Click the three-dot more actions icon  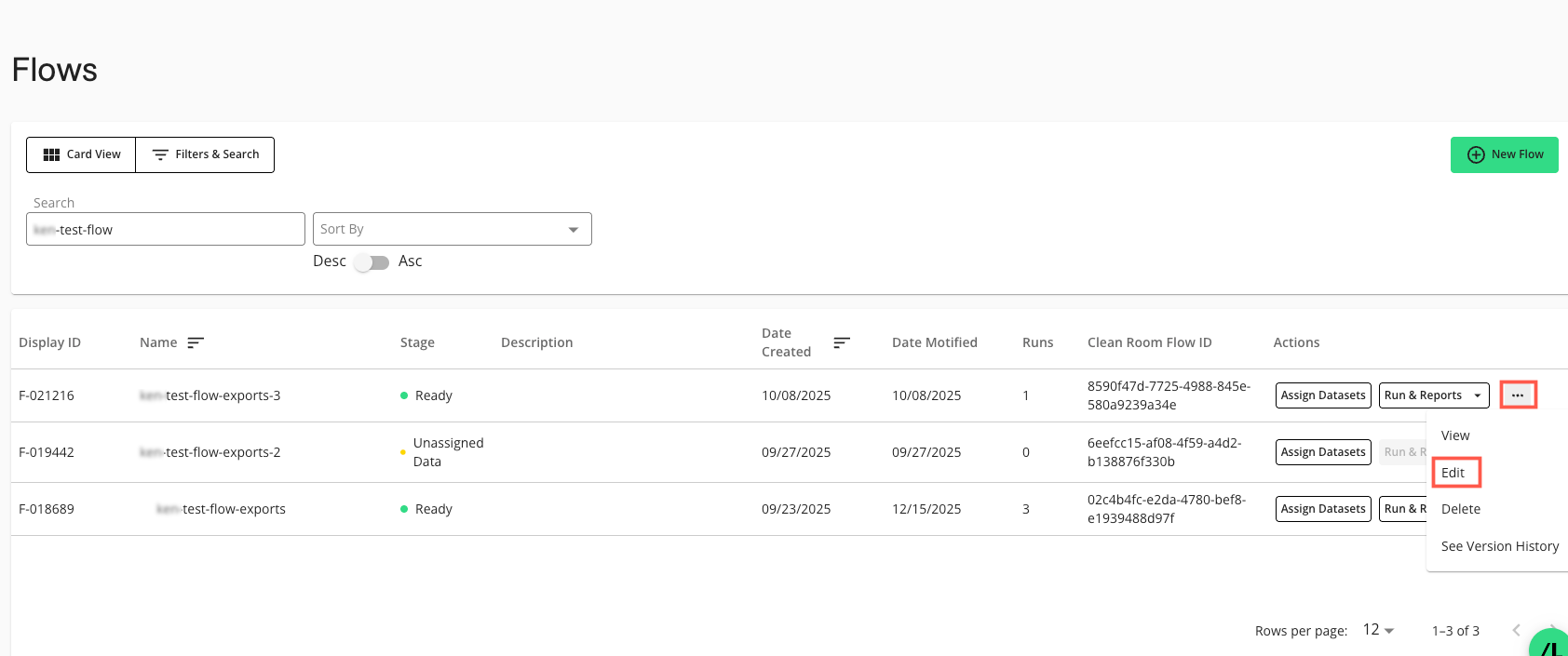(1518, 395)
